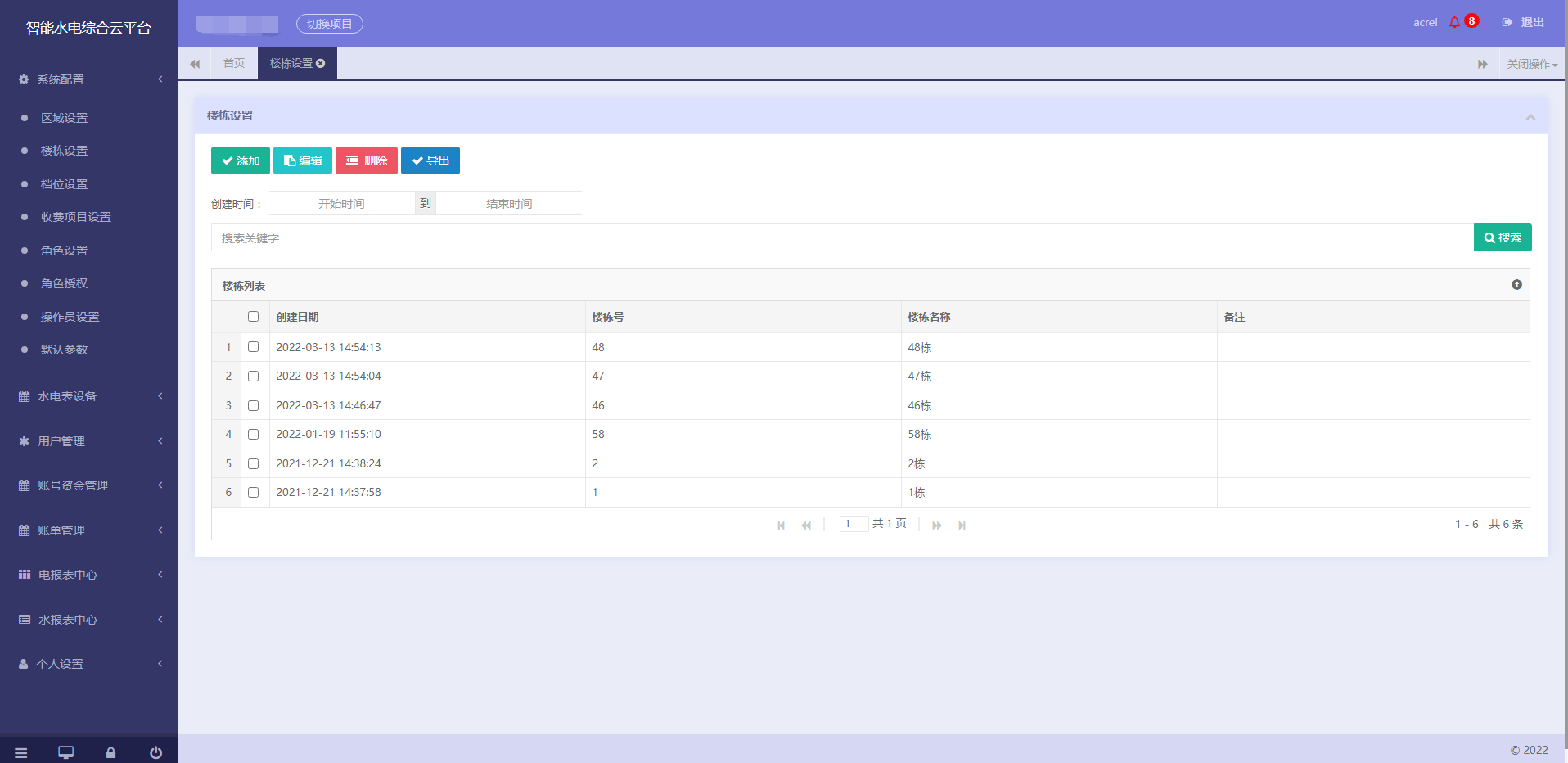Expand the 水电表设备 menu chevron
This screenshot has height=763, width=1568.
click(160, 396)
